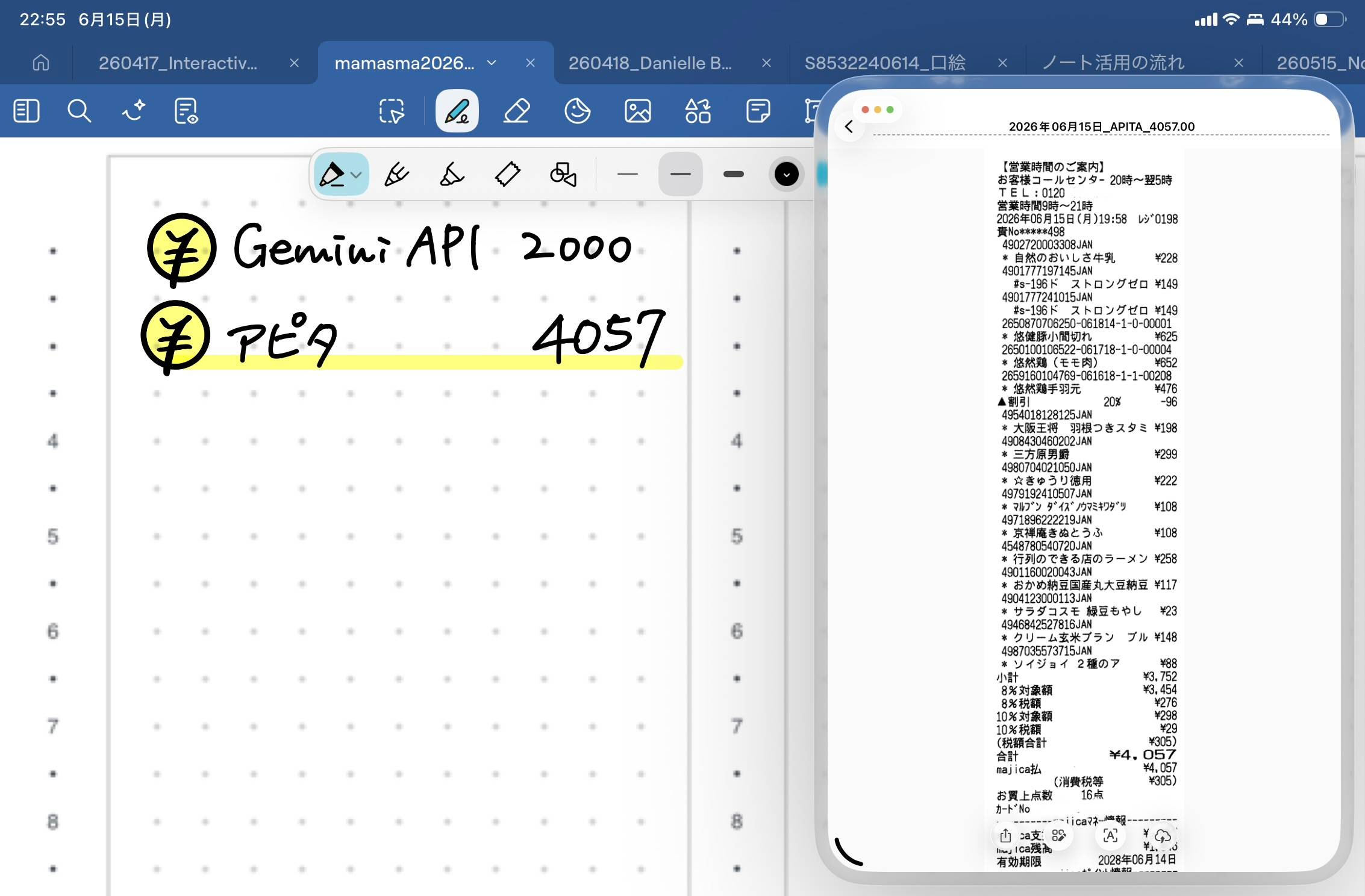Click the handwritten Gemini API note
Screen dimensions: 1365x896
(x=357, y=247)
